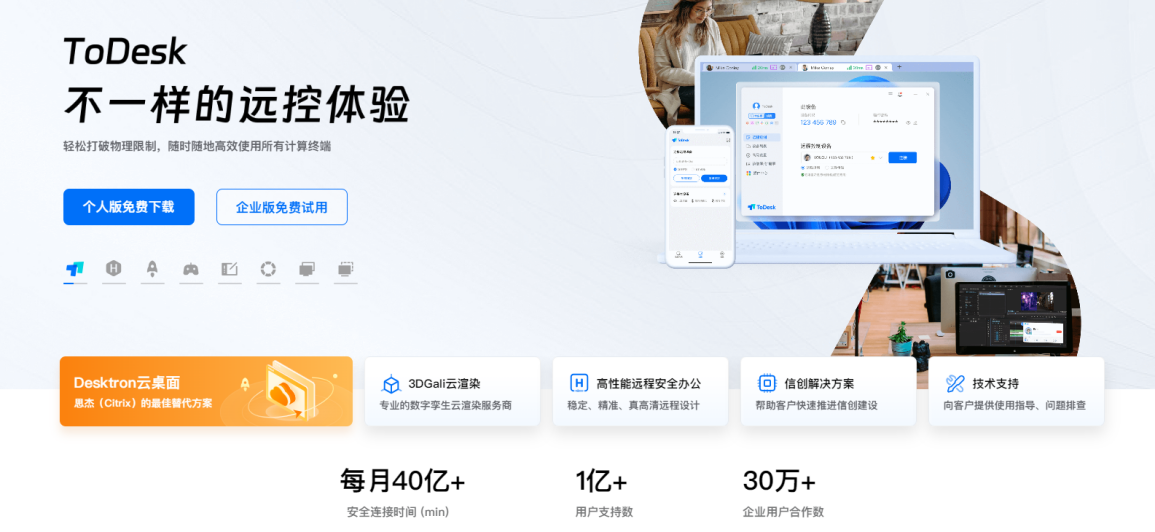Open the 技术支持 card
Screen dimensions: 1155x532
[1016, 392]
